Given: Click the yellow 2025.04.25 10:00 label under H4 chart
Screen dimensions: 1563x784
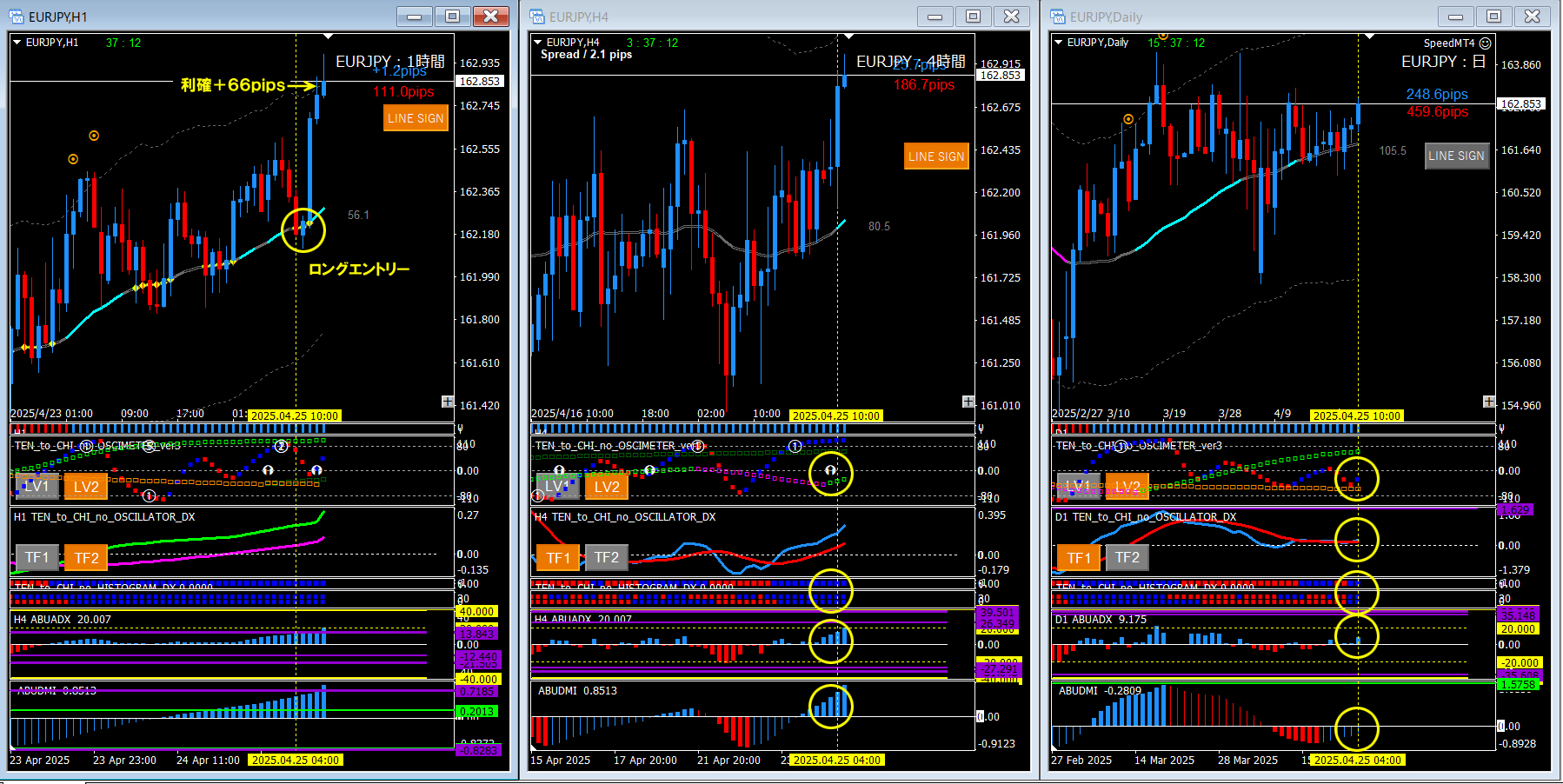Looking at the screenshot, I should coord(836,415).
